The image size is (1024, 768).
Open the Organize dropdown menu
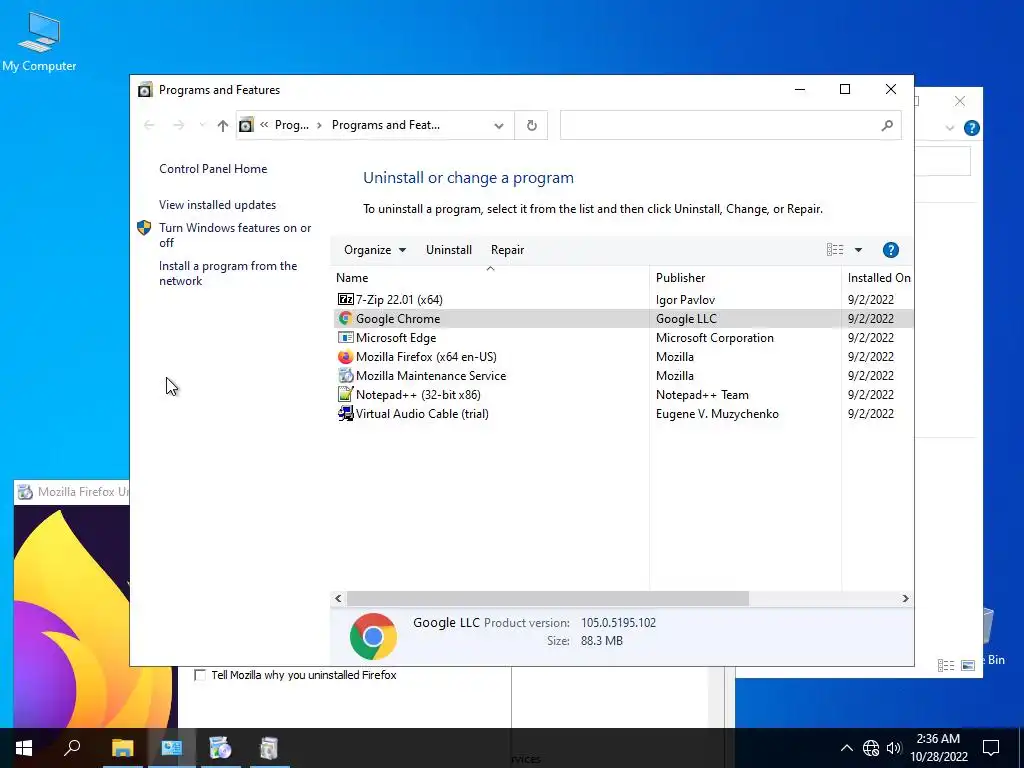coord(375,250)
